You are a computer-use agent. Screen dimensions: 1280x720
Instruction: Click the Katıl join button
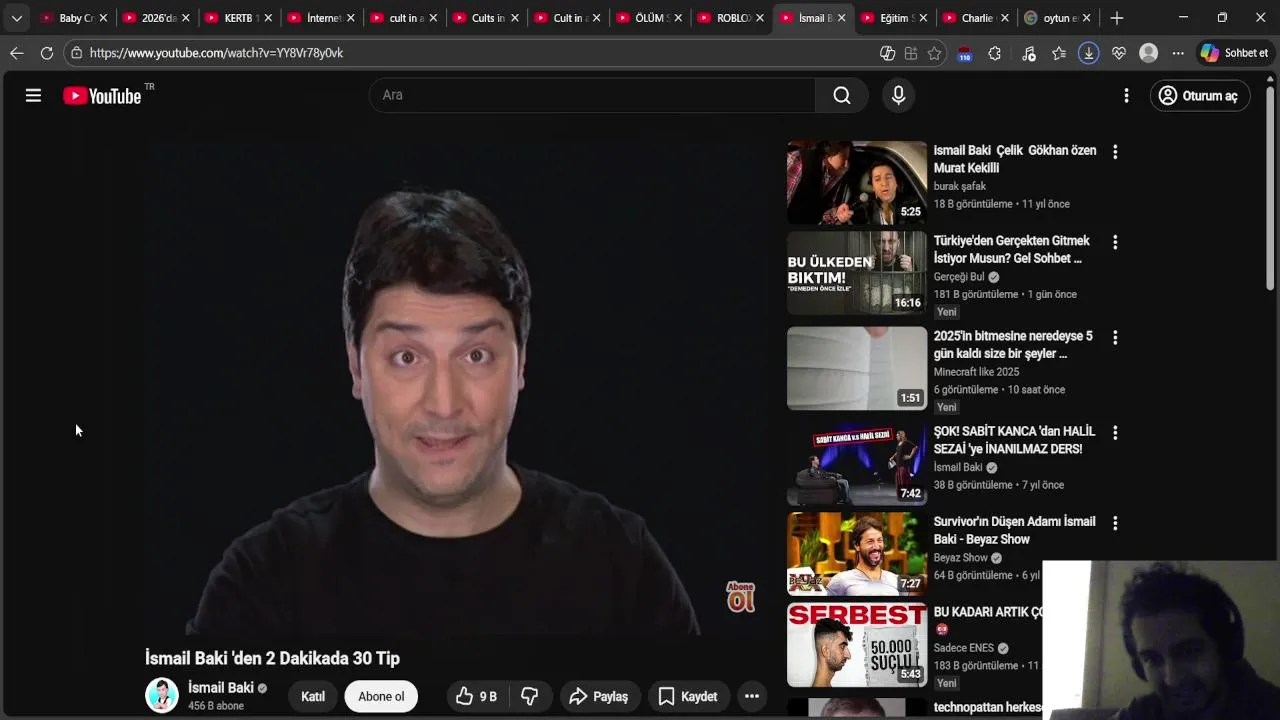click(x=313, y=696)
